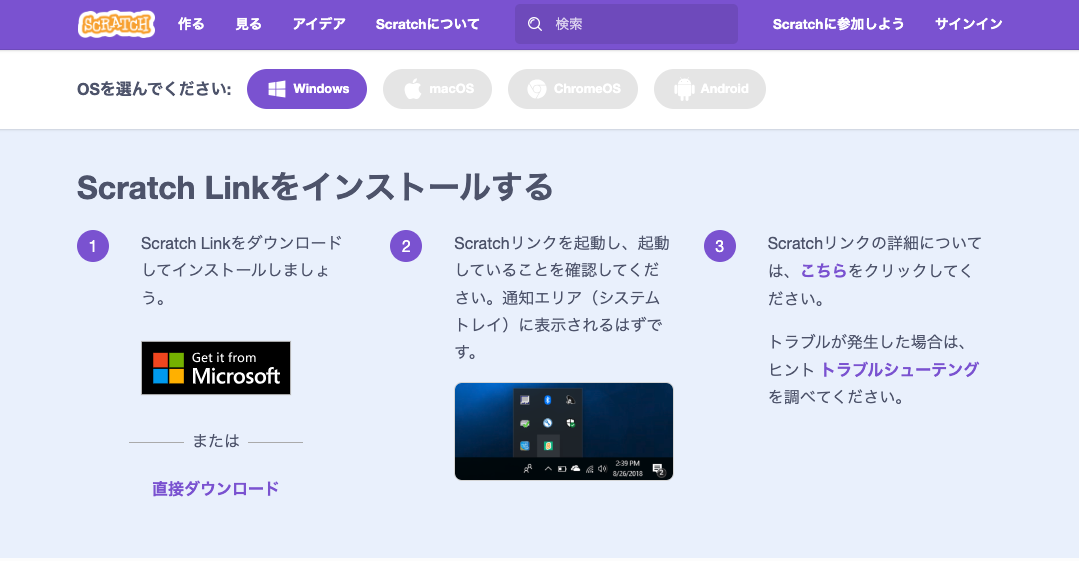Select the ChromeOS OS button
Image resolution: width=1079 pixels, height=561 pixels.
[x=573, y=89]
